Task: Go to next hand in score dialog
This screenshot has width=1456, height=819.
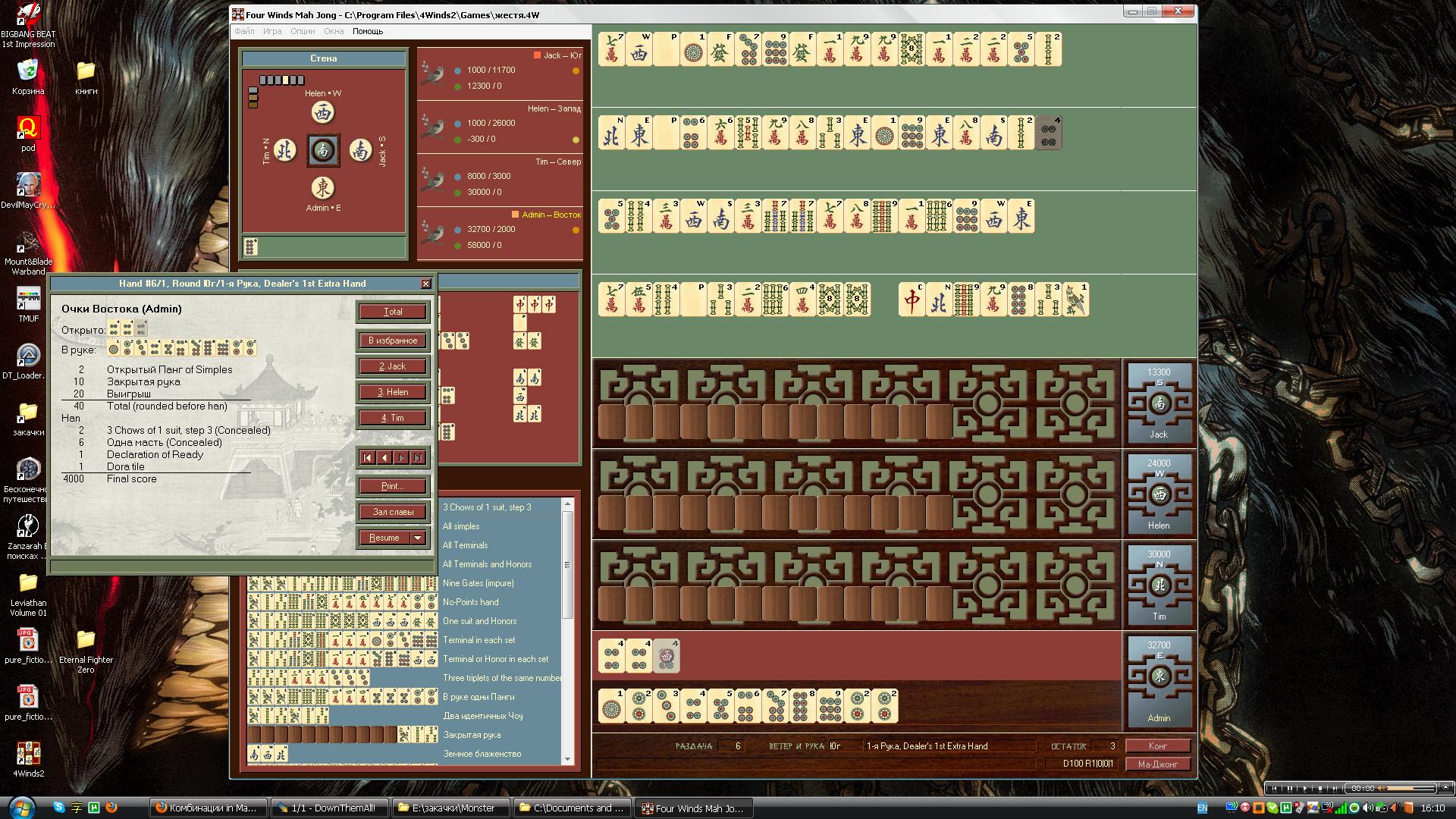Action: pyautogui.click(x=401, y=457)
